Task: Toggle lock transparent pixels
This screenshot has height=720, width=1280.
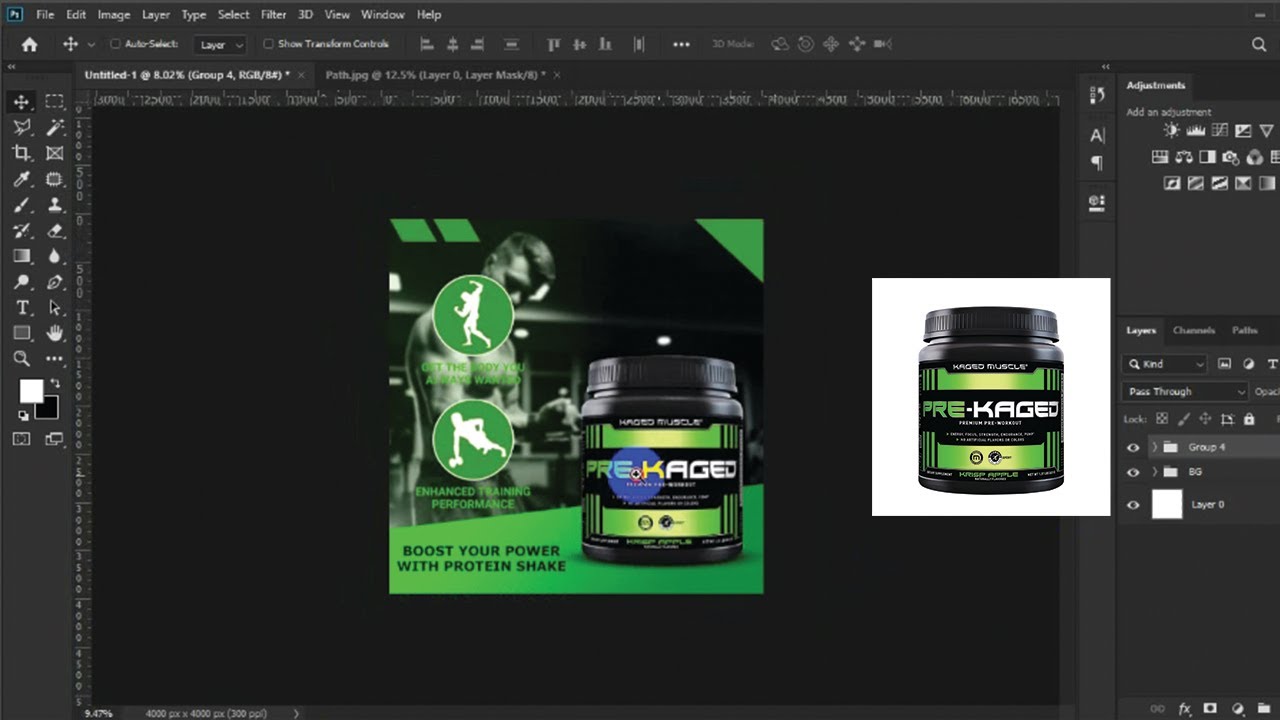Action: tap(1162, 419)
